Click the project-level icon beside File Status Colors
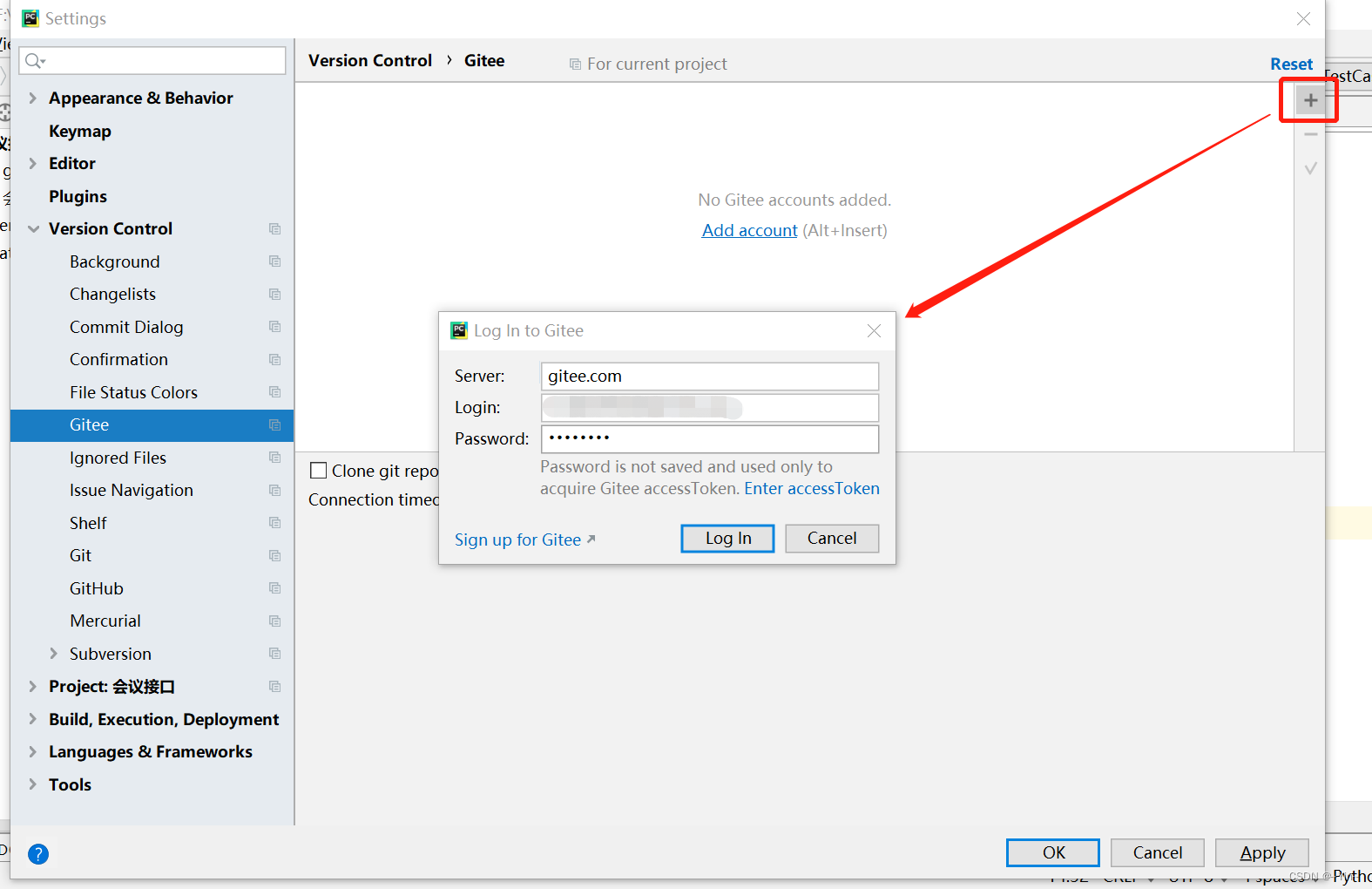This screenshot has height=889, width=1372. (274, 392)
